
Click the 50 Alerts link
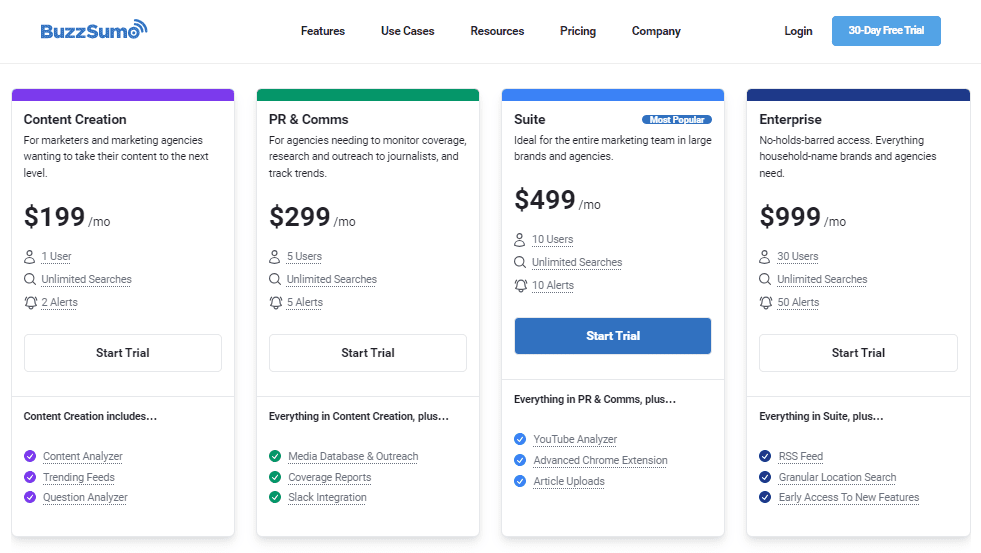[798, 302]
